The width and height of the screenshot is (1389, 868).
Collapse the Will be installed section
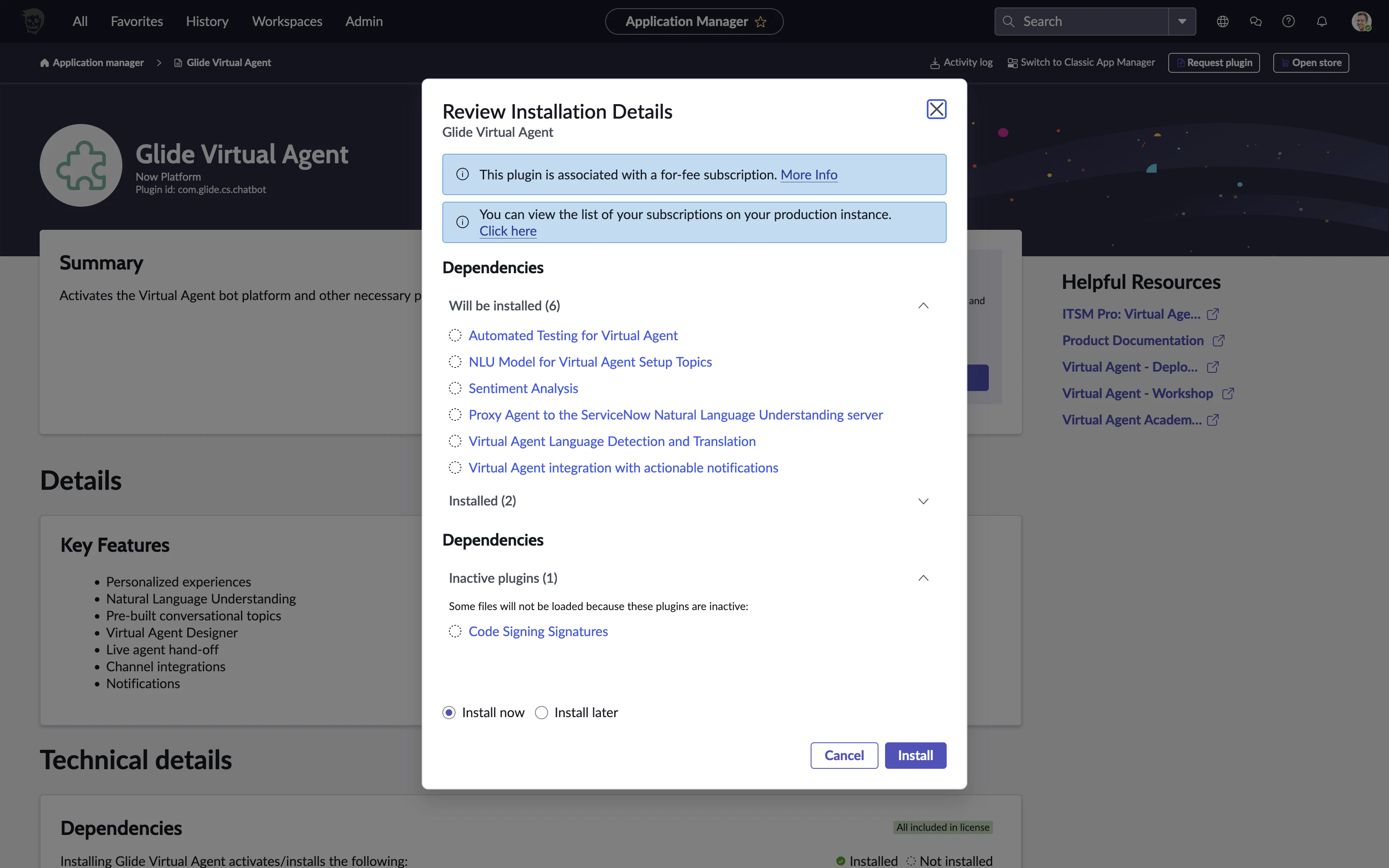pyautogui.click(x=923, y=305)
